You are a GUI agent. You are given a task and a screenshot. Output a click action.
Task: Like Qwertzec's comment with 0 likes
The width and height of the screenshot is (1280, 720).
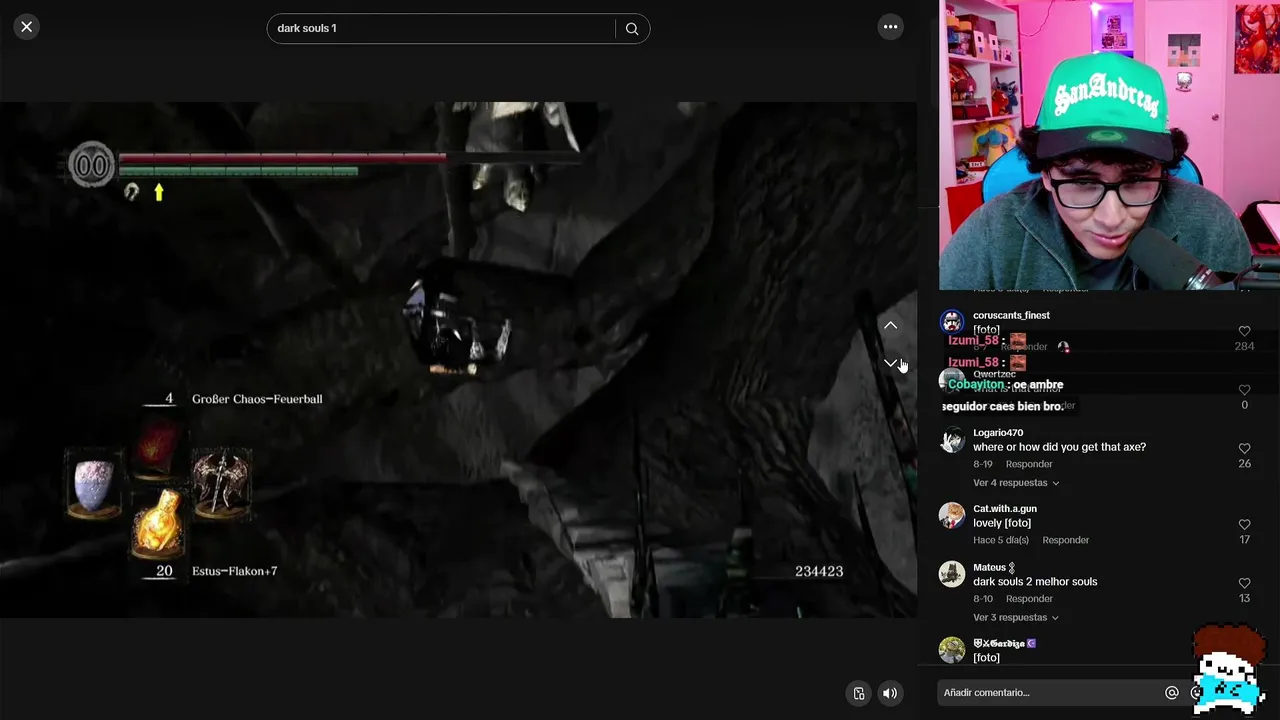tap(1244, 390)
